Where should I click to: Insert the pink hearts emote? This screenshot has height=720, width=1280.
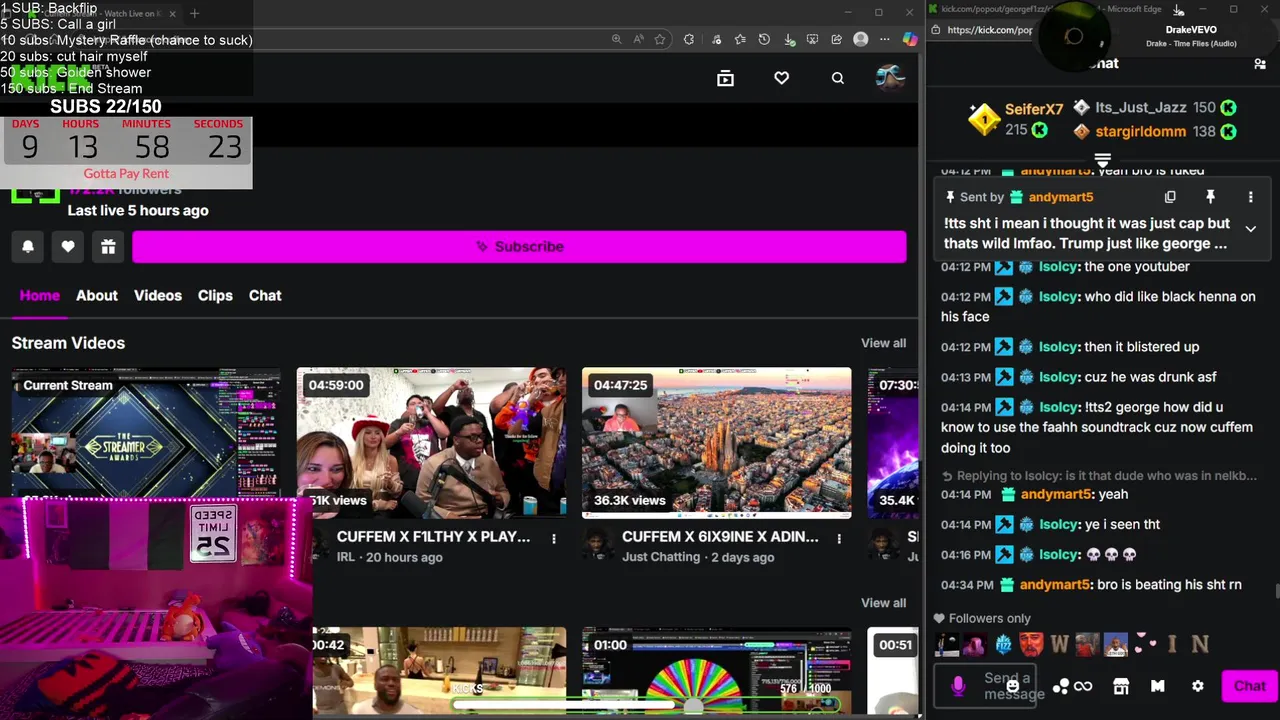tap(1144, 645)
